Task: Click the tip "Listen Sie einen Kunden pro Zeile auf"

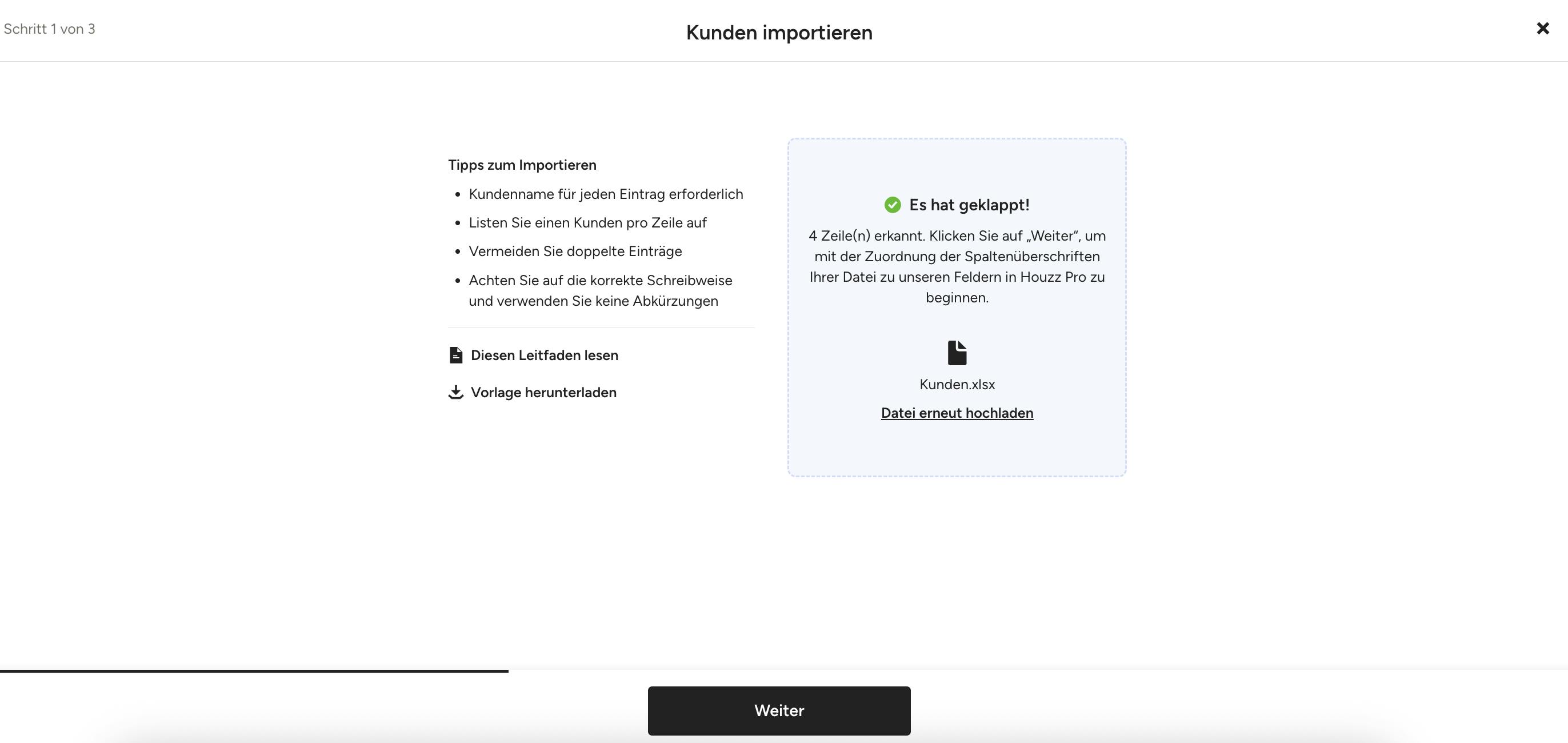Action: coord(587,223)
